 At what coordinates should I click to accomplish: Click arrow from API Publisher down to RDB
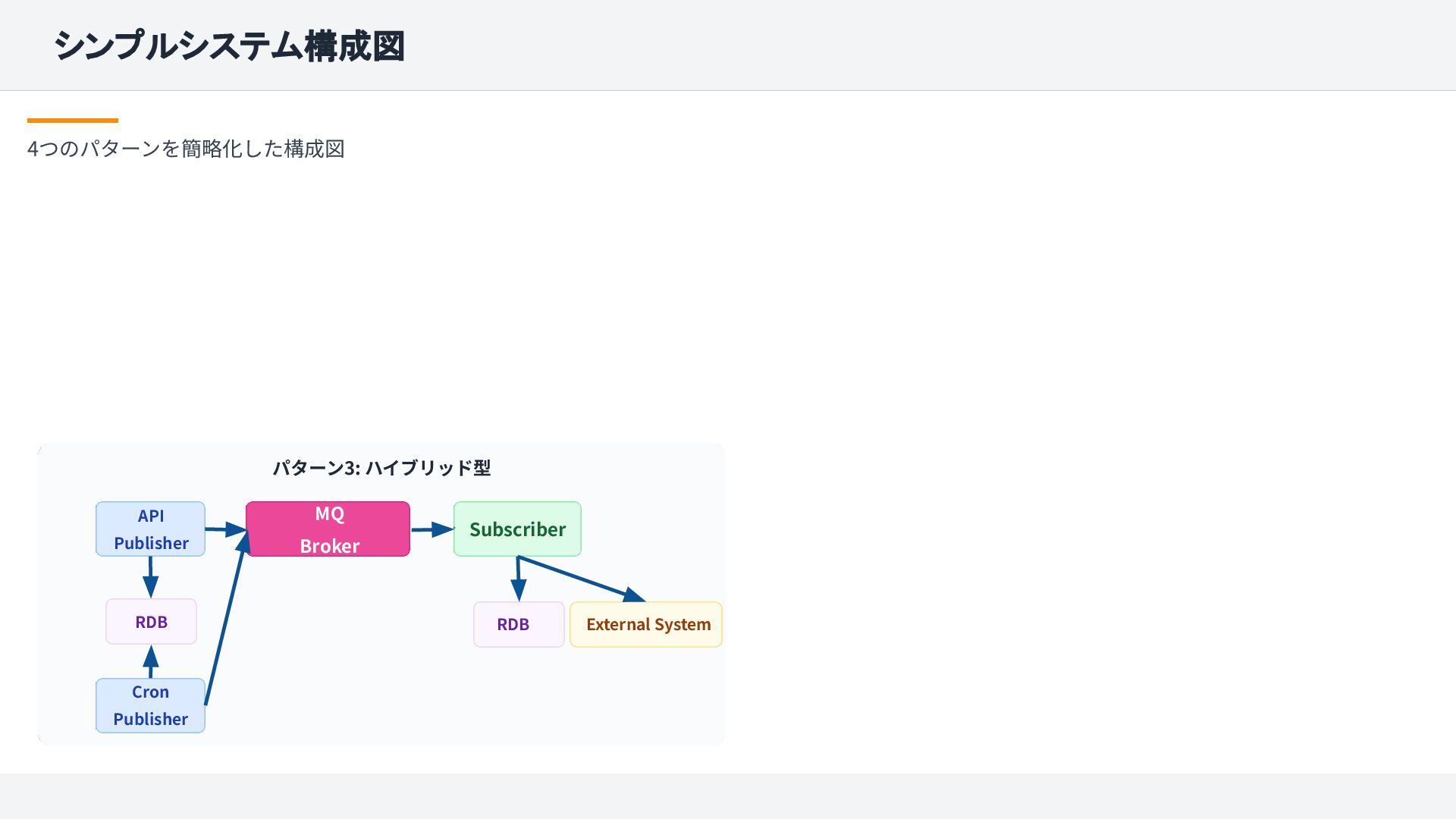(x=150, y=576)
